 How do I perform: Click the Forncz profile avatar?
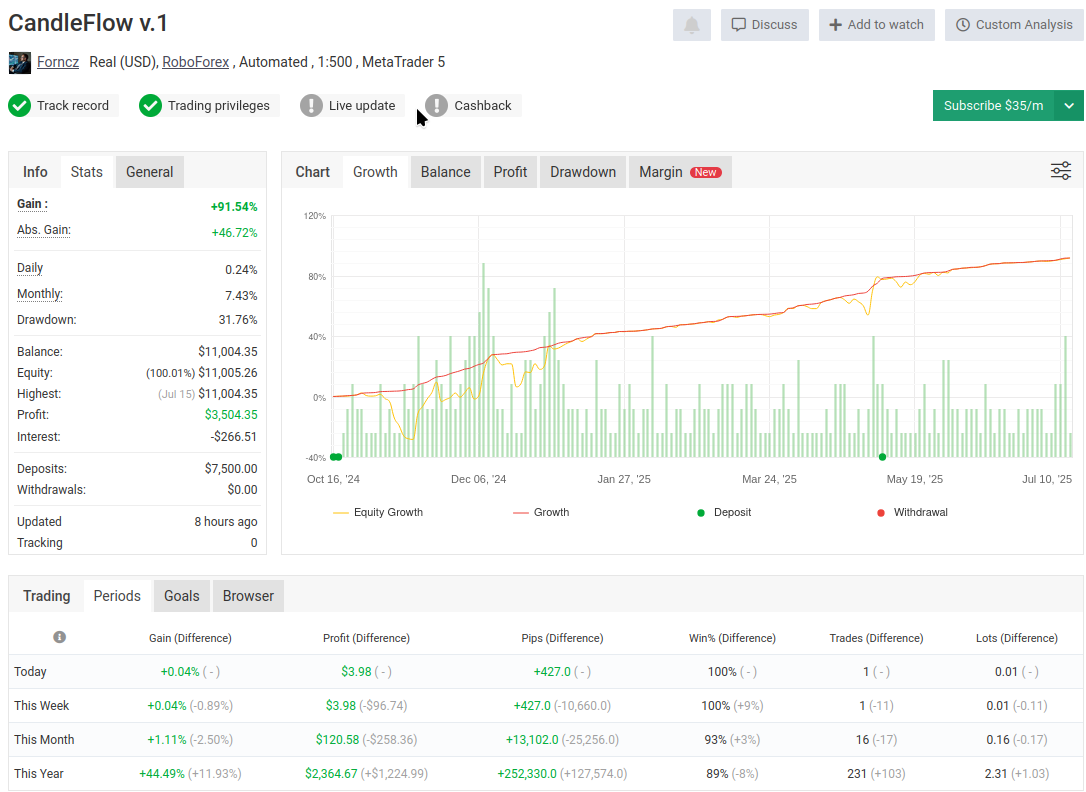coord(20,62)
